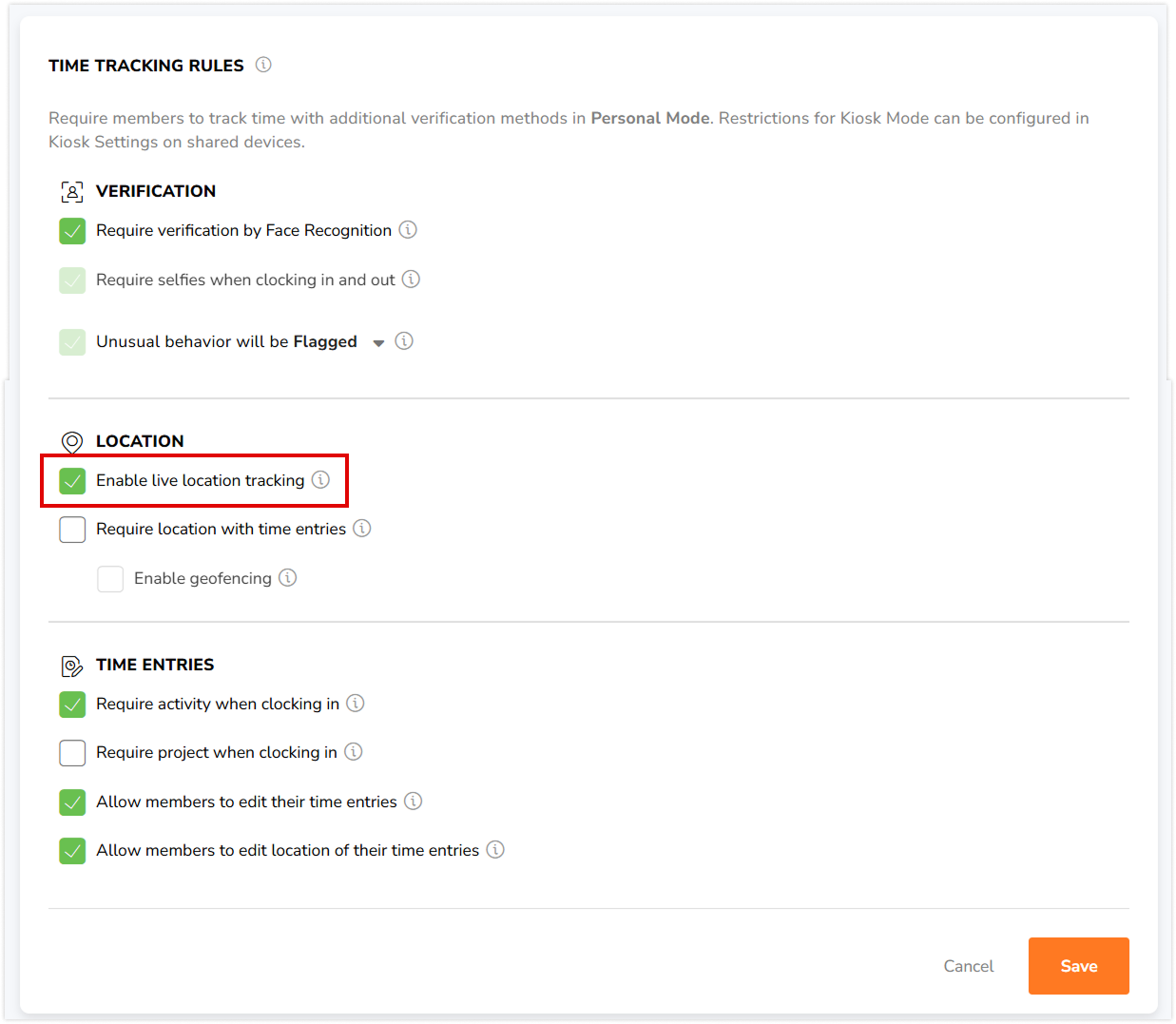Click info icon beside live location tracking

click(321, 480)
